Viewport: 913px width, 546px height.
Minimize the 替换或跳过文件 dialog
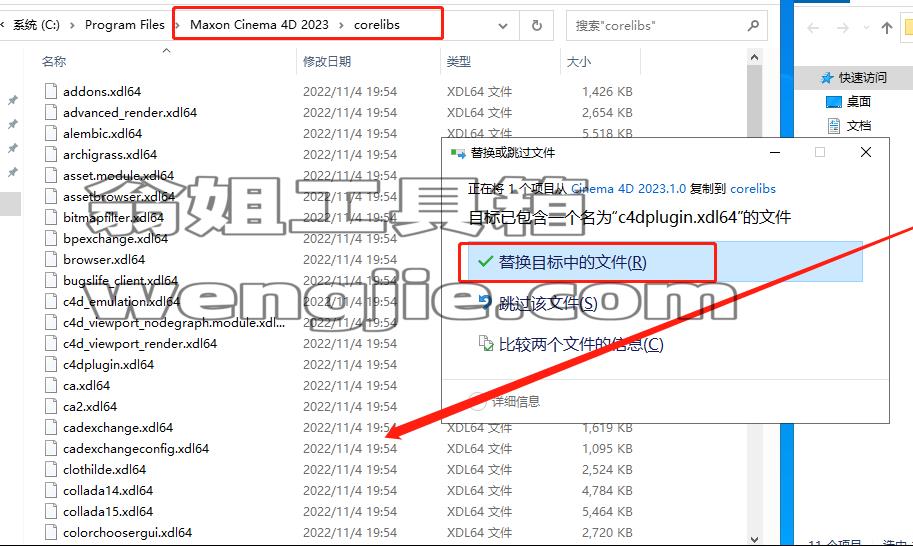(x=775, y=153)
